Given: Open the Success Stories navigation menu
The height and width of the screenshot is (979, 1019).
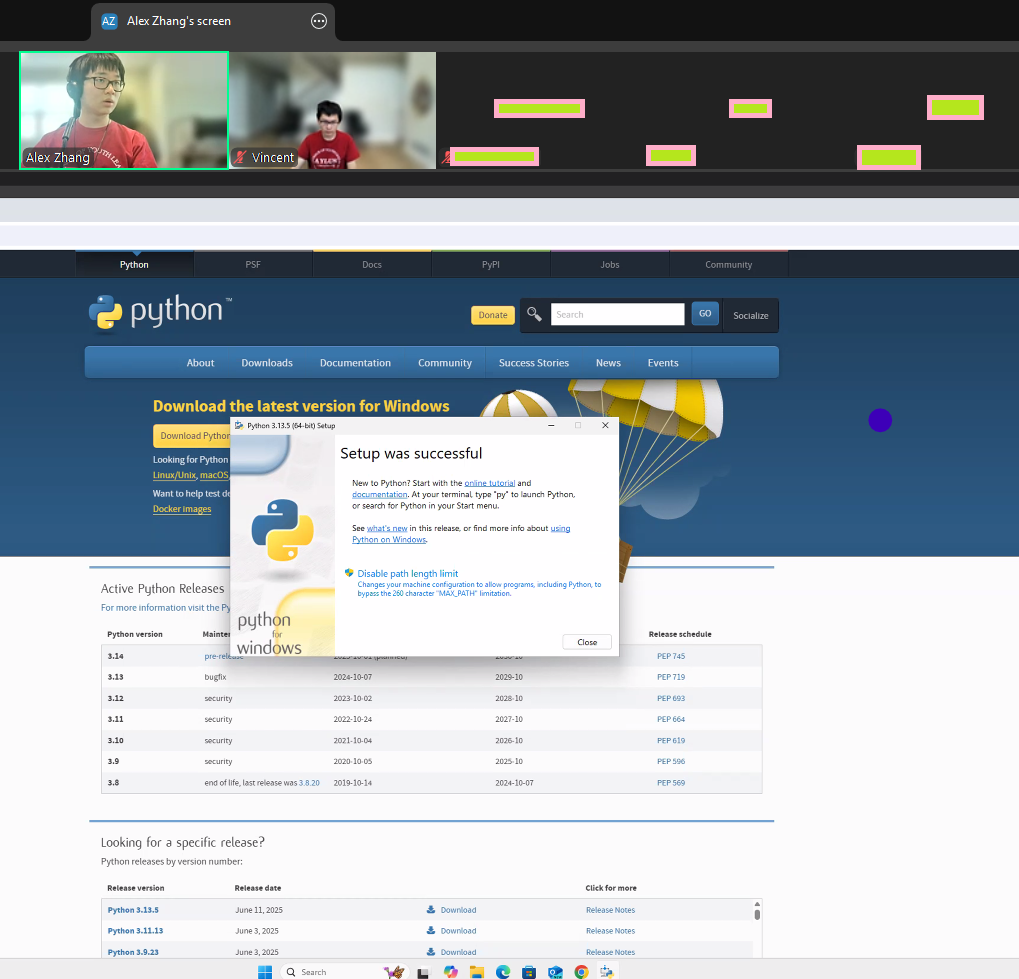Looking at the screenshot, I should pyautogui.click(x=534, y=363).
